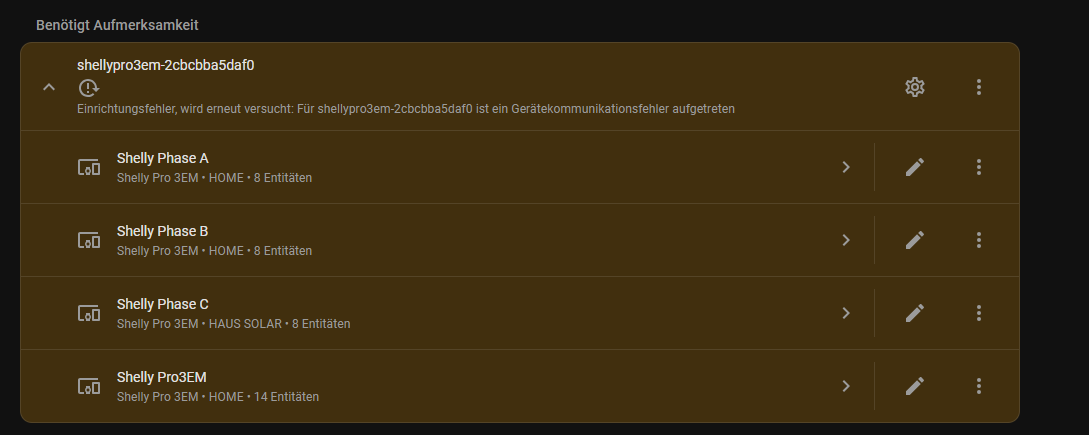Open overflow menu for Shelly Phase A
Image resolution: width=1089 pixels, height=435 pixels.
tap(979, 167)
